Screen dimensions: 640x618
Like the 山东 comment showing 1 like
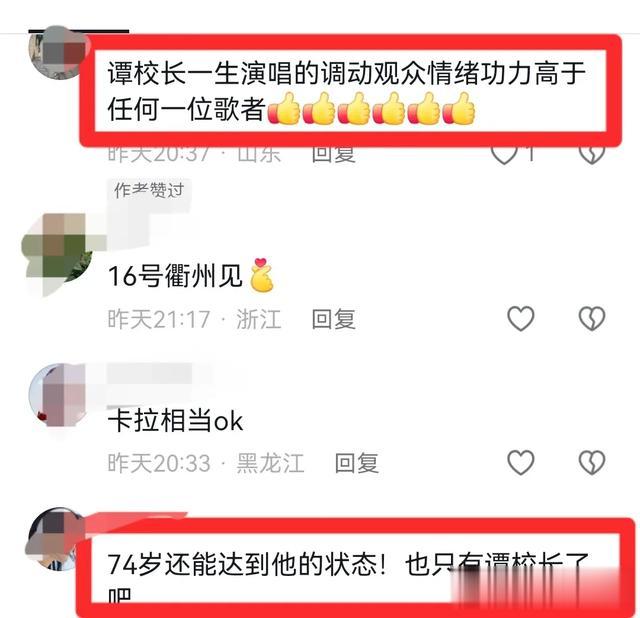click(504, 155)
